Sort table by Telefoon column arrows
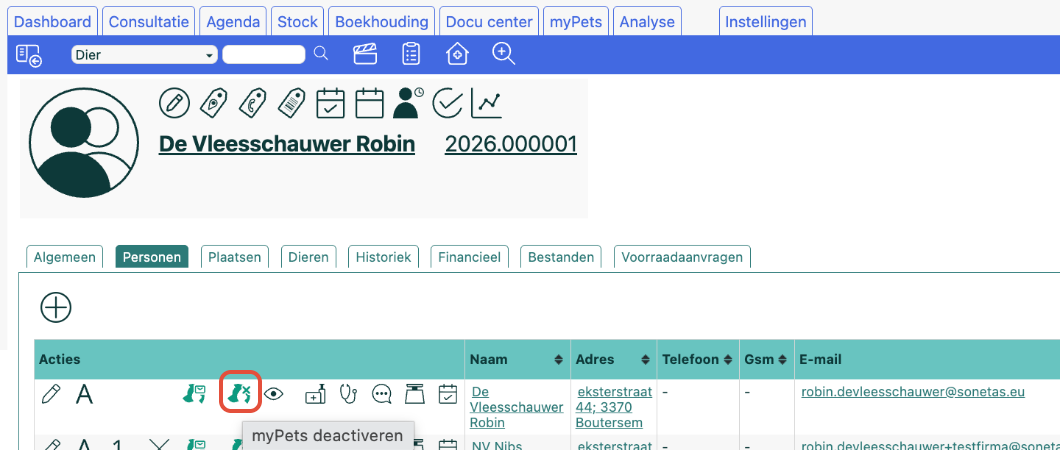 point(729,360)
